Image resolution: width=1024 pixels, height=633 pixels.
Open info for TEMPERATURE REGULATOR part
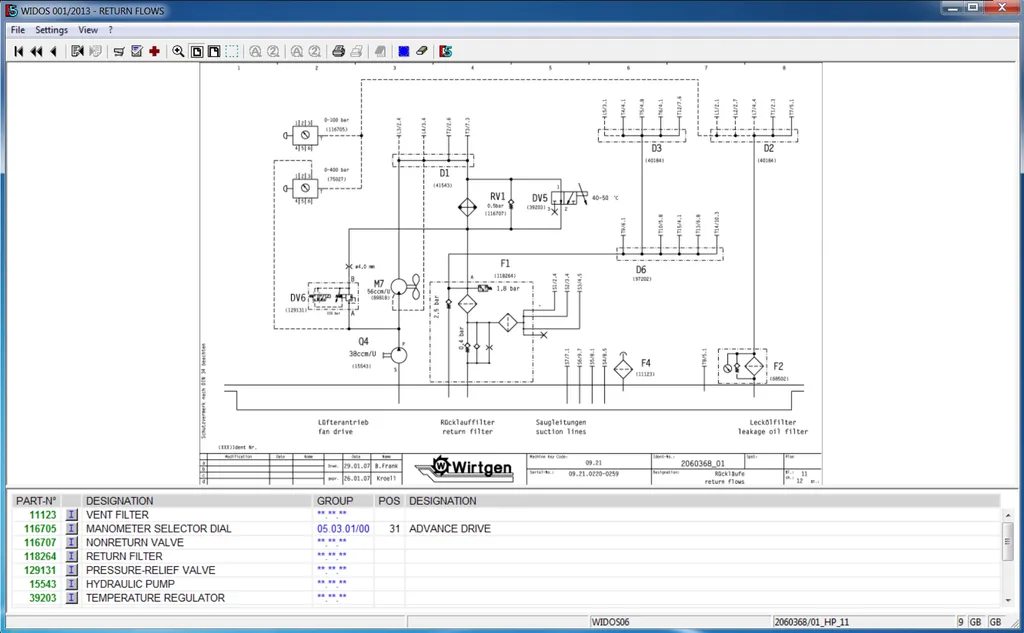click(x=71, y=598)
